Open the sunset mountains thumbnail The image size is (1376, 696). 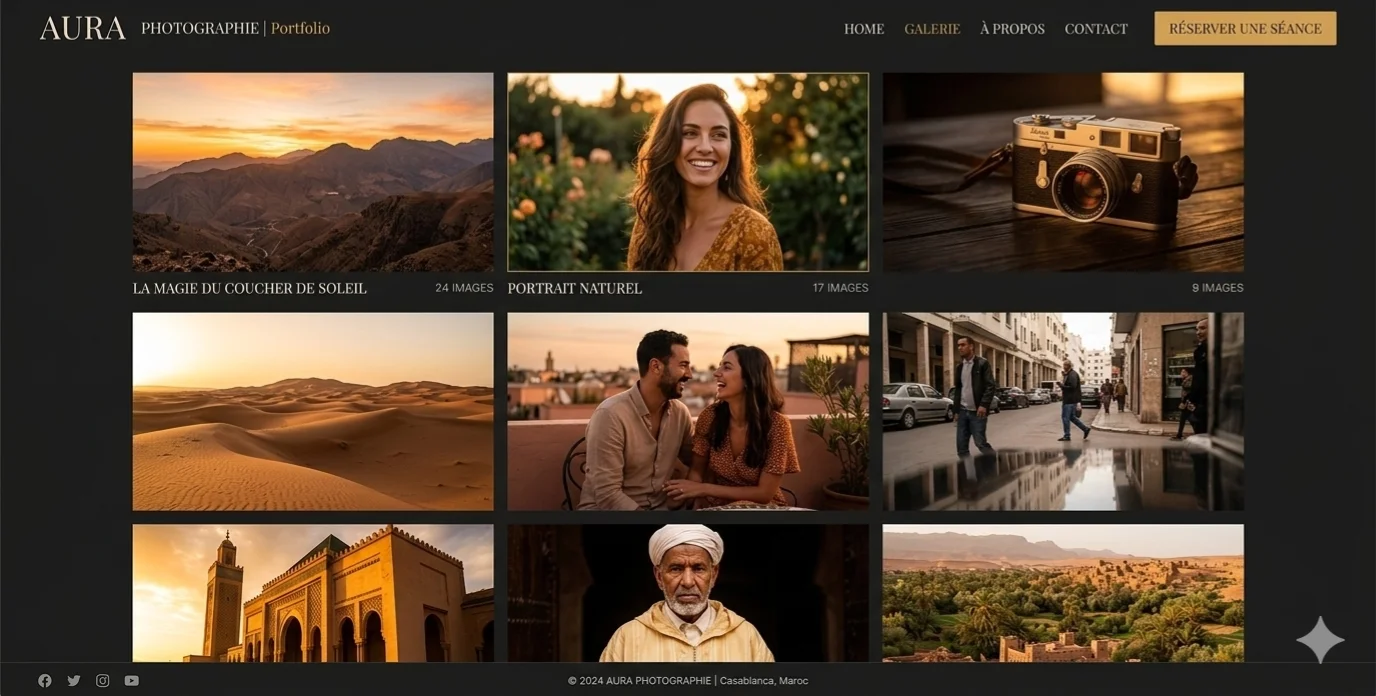[313, 172]
